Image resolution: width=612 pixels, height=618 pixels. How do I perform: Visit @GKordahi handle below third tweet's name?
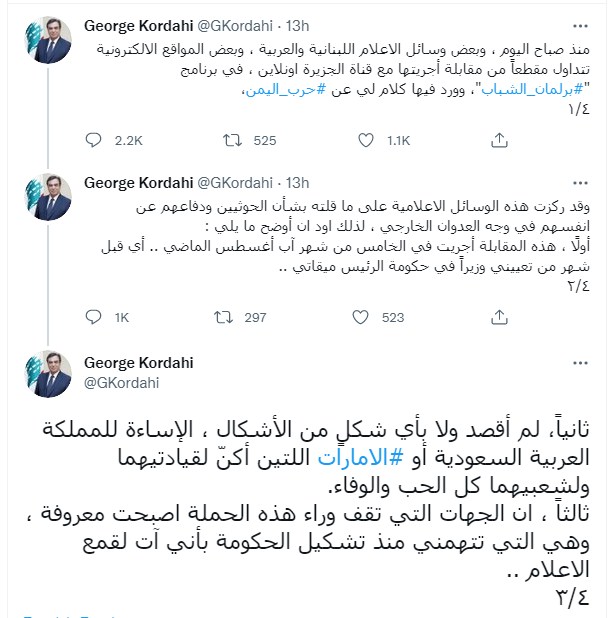point(122,382)
